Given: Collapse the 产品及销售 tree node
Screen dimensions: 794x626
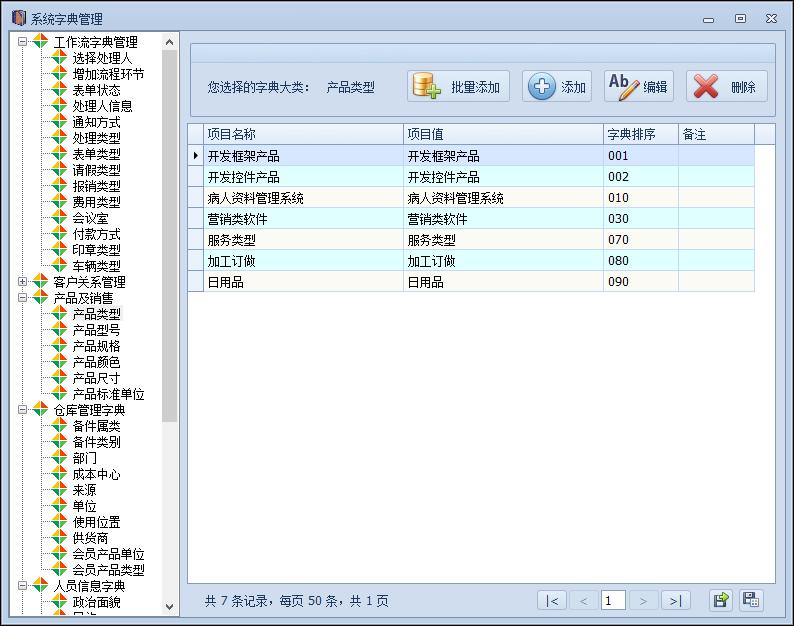Looking at the screenshot, I should (x=22, y=298).
